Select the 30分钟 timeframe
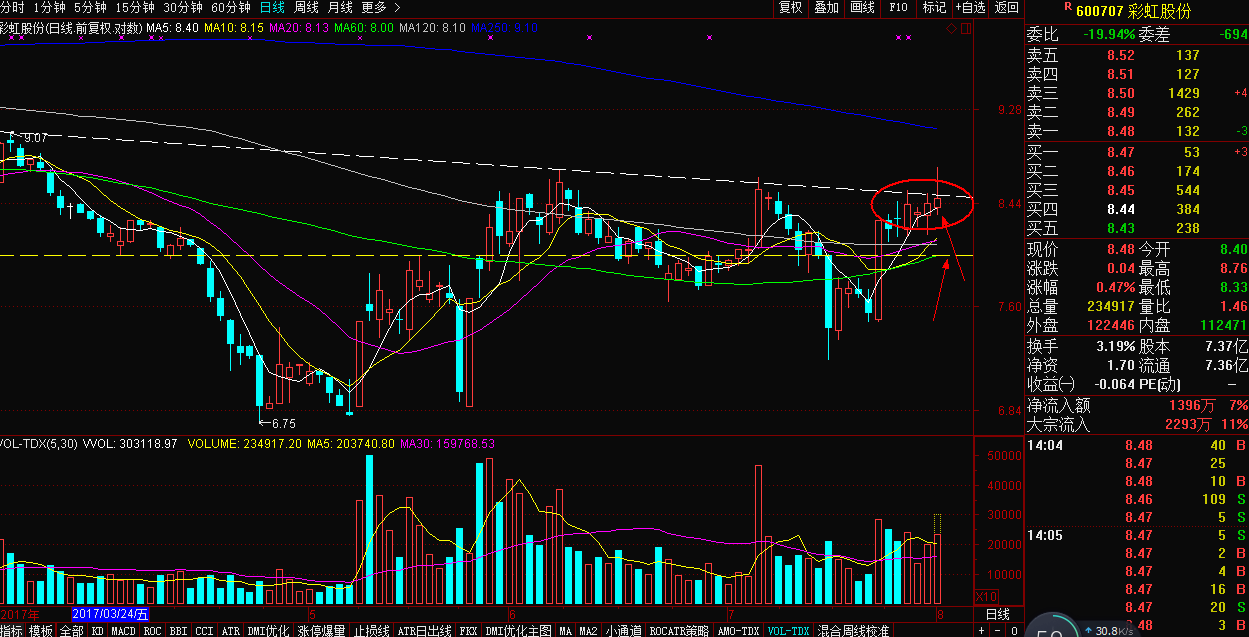Image resolution: width=1249 pixels, height=637 pixels. tap(183, 7)
